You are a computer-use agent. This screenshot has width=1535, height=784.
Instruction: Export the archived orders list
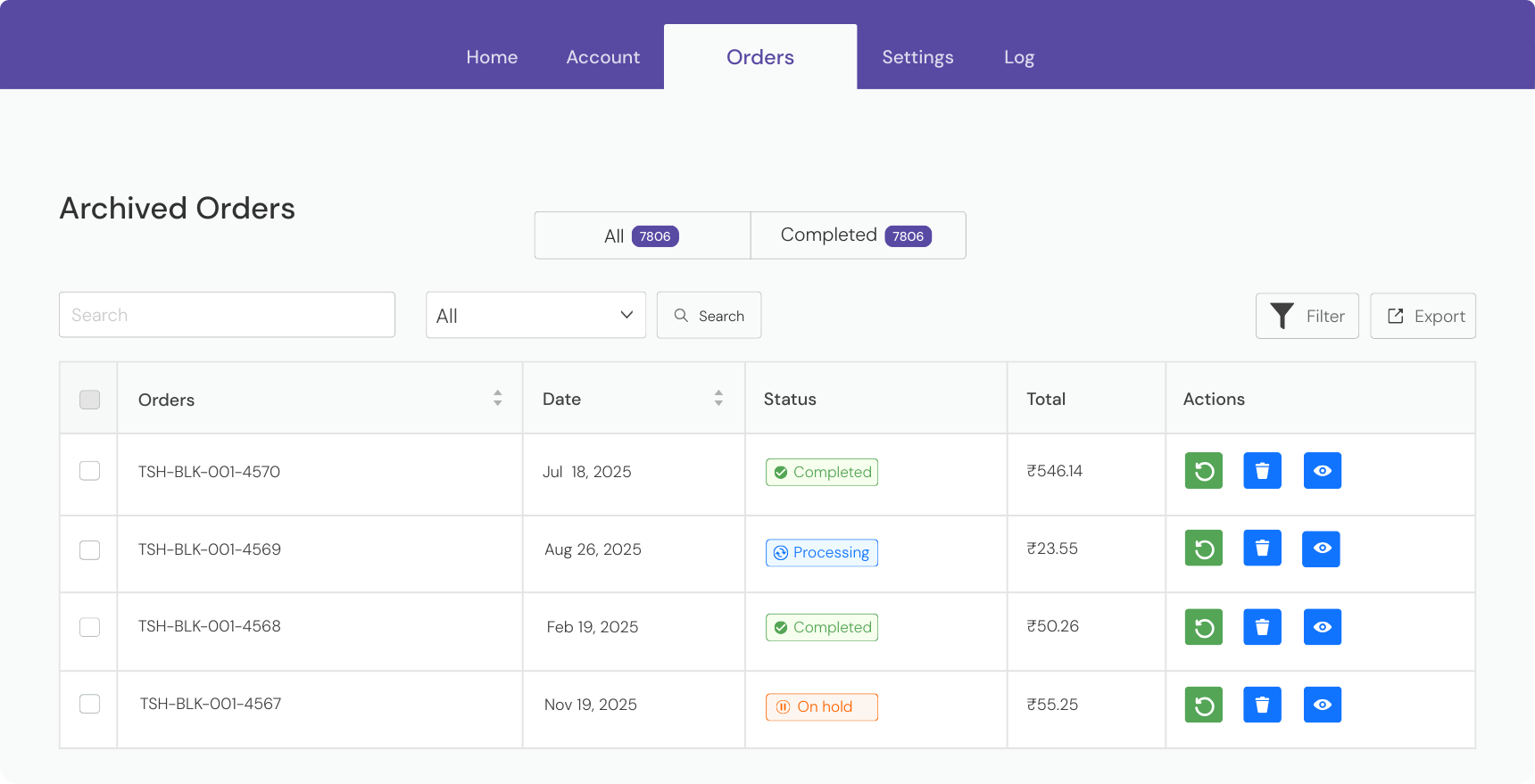[x=1423, y=317]
